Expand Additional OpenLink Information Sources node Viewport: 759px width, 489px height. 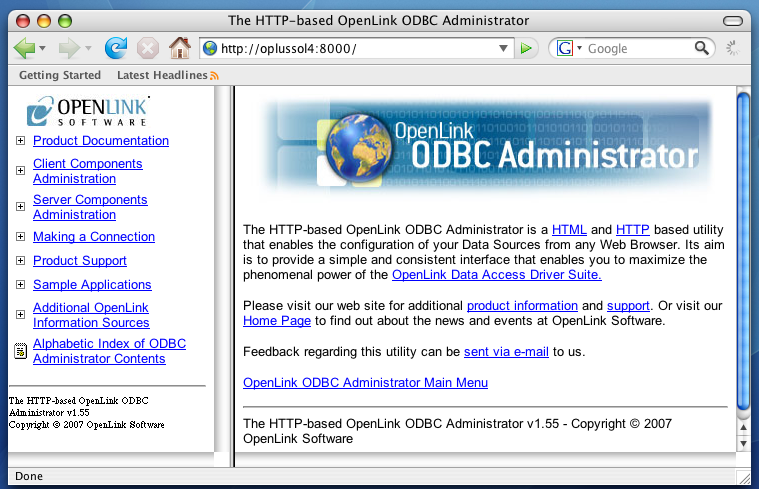(20, 314)
